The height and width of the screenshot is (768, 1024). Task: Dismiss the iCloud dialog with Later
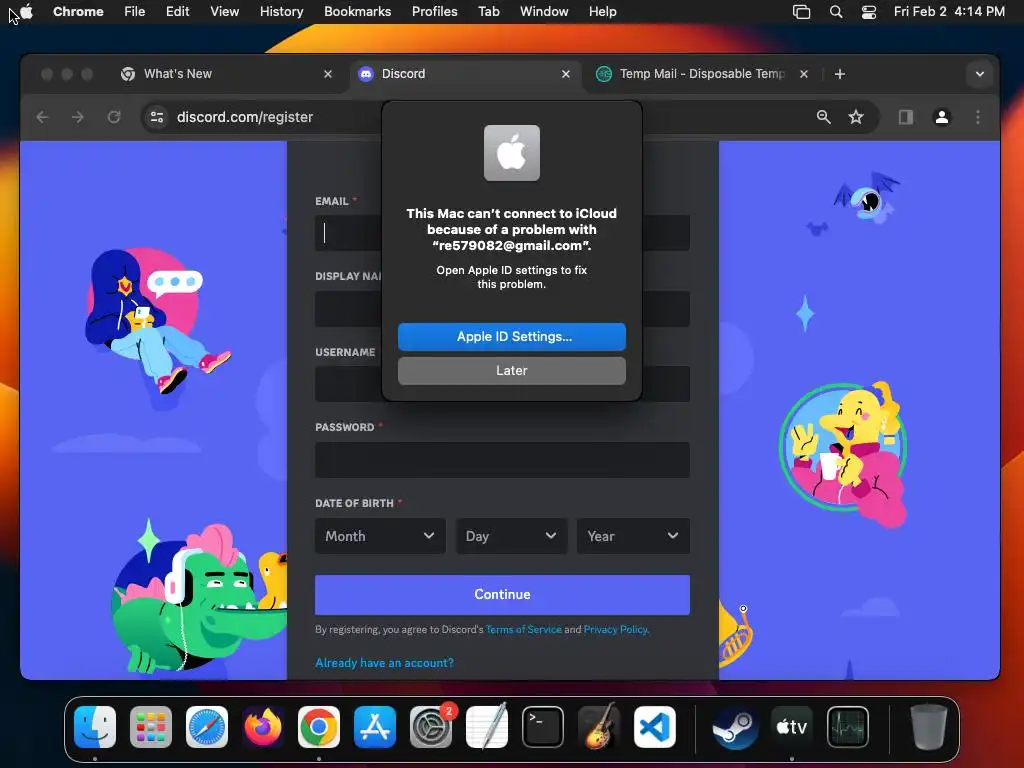pyautogui.click(x=511, y=370)
